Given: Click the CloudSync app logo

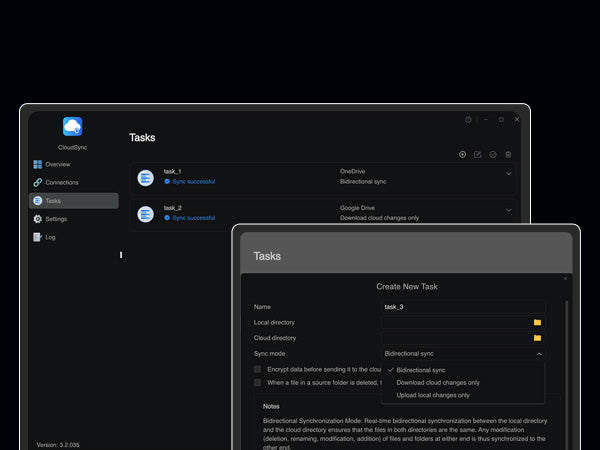Looking at the screenshot, I should [72, 126].
